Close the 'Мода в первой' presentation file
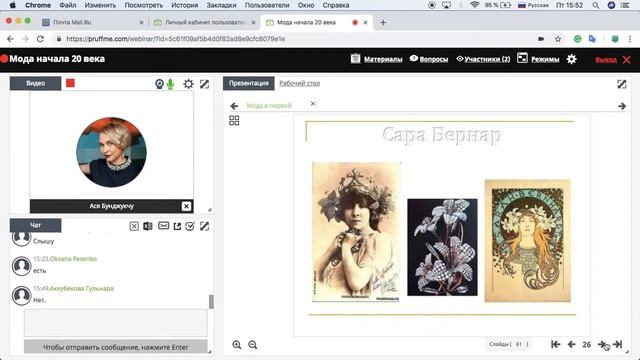 click(313, 104)
